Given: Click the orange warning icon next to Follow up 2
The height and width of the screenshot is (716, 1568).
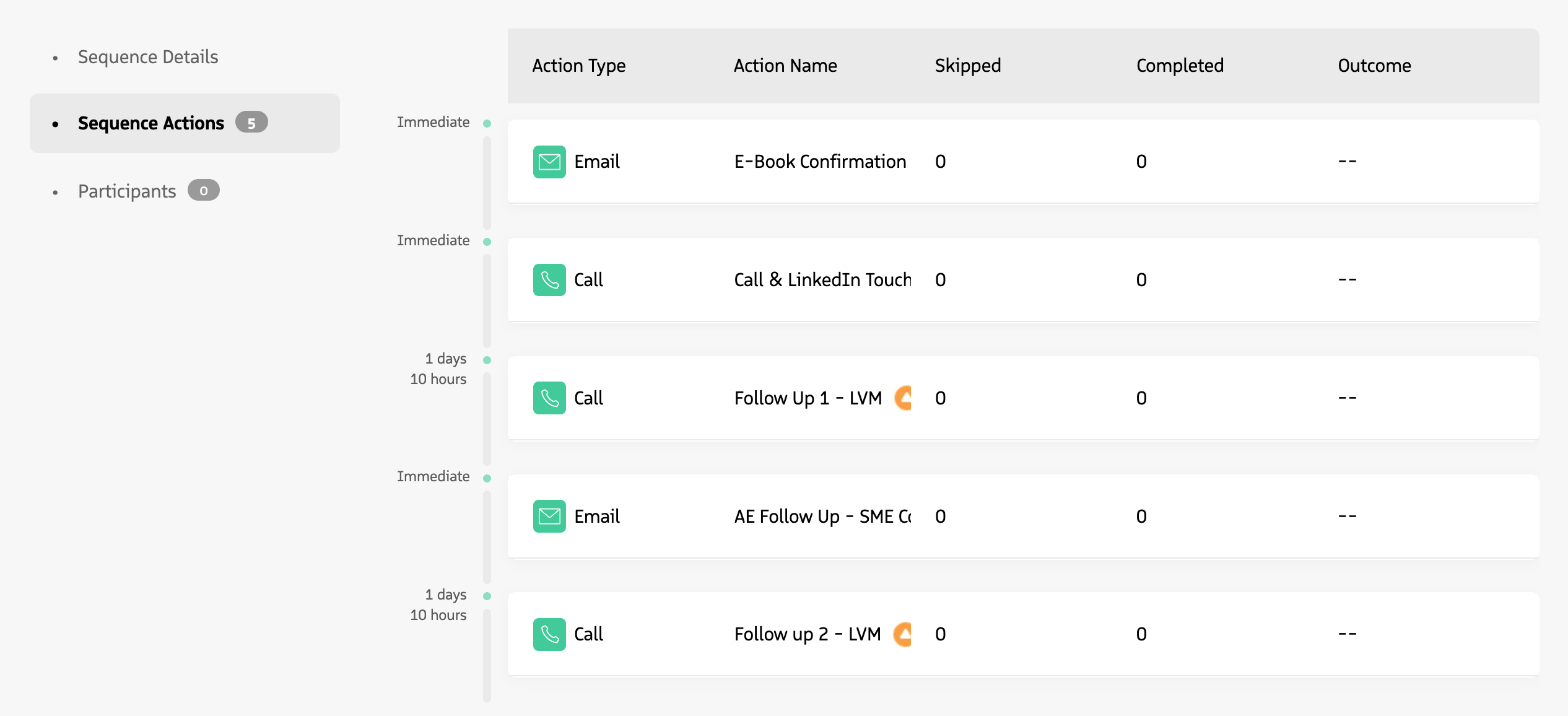Looking at the screenshot, I should [903, 634].
